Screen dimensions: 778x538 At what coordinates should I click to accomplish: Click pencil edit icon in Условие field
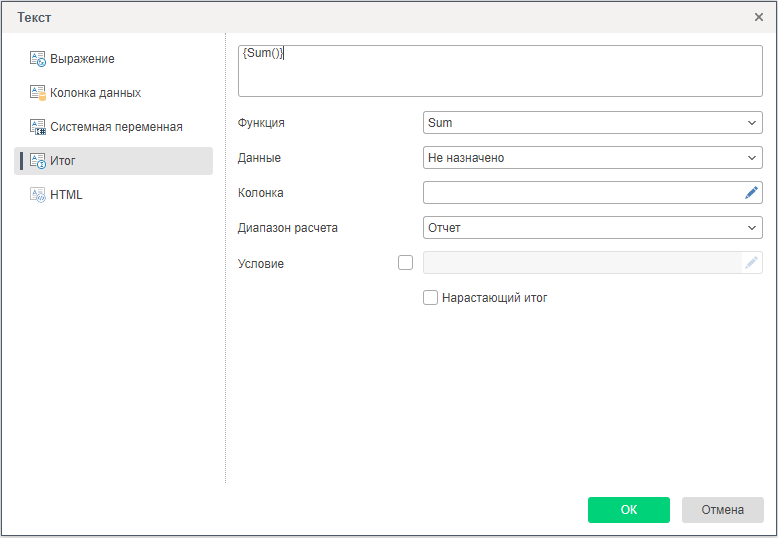(751, 263)
